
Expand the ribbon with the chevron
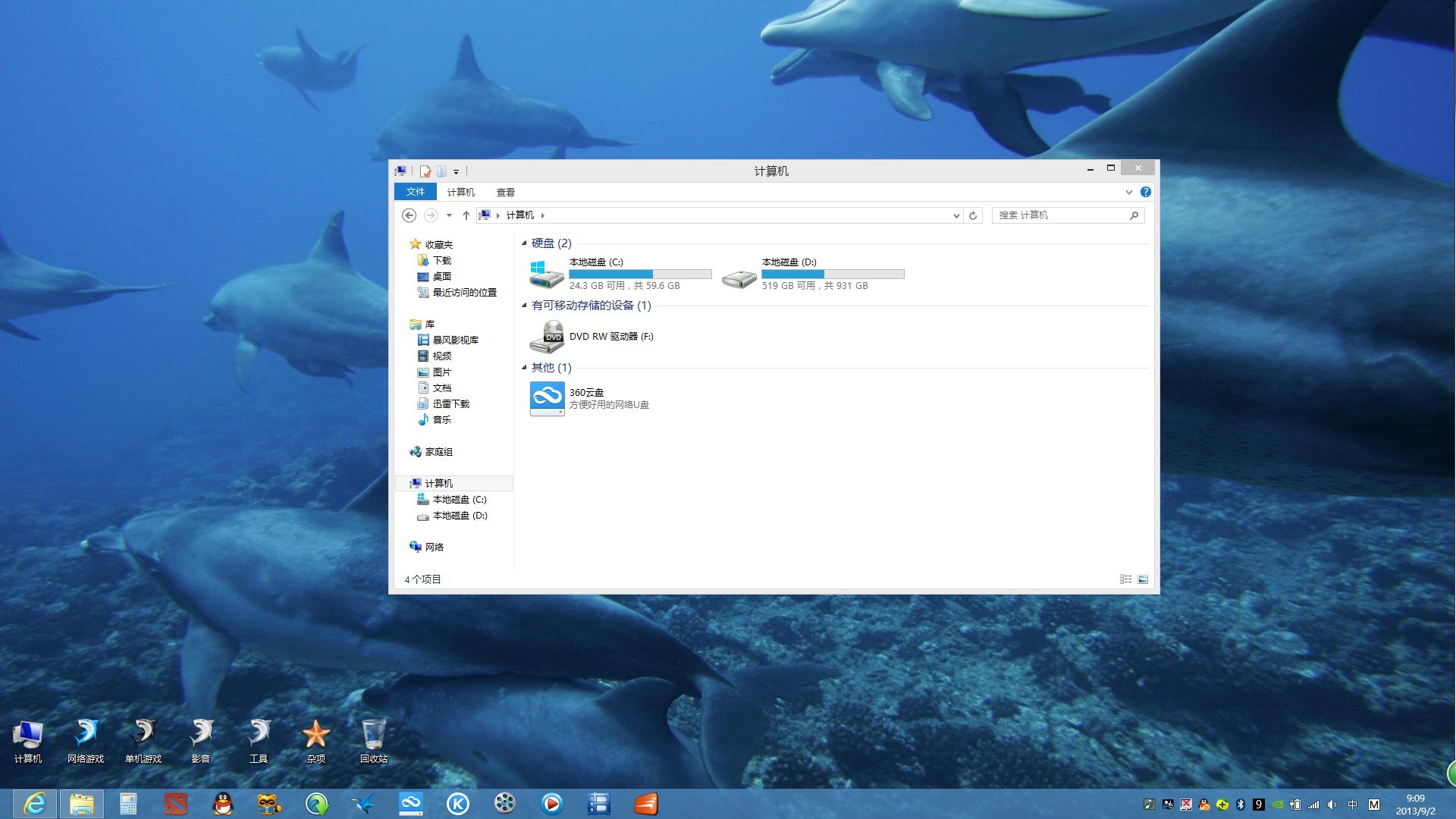click(x=1129, y=192)
